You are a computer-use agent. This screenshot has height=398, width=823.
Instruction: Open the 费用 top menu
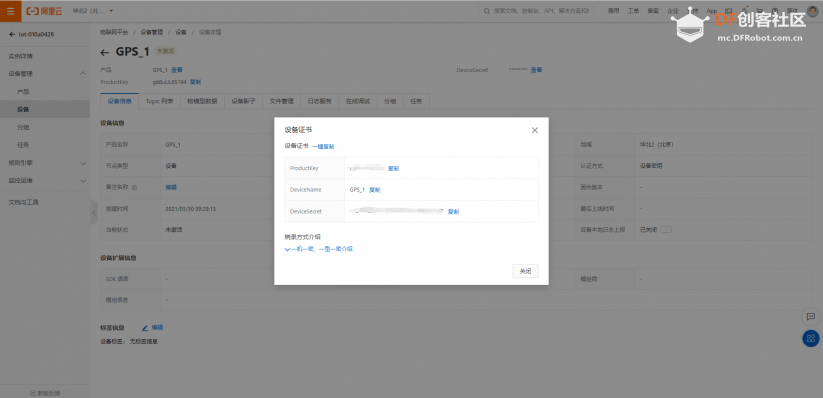coord(613,11)
